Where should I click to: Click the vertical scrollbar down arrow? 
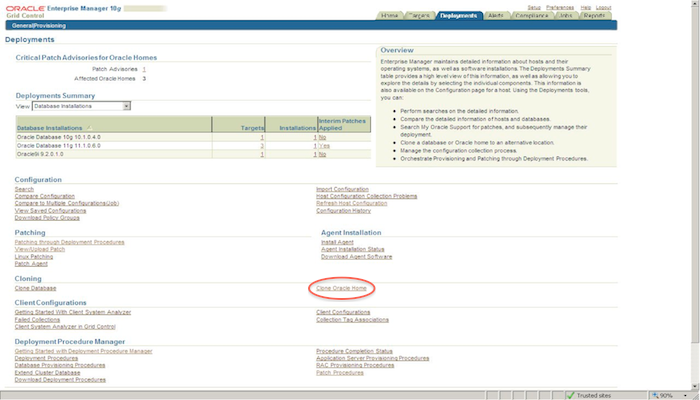click(696, 387)
